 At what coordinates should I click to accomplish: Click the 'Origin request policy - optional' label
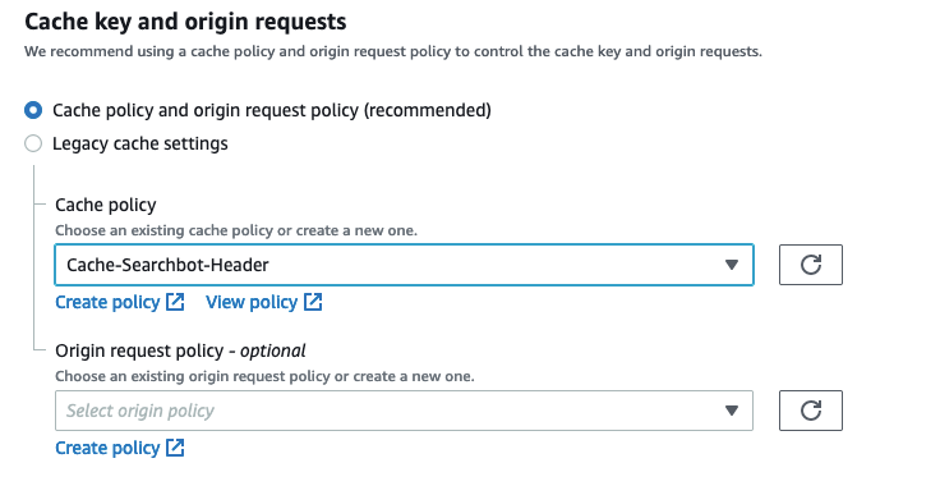(x=180, y=350)
